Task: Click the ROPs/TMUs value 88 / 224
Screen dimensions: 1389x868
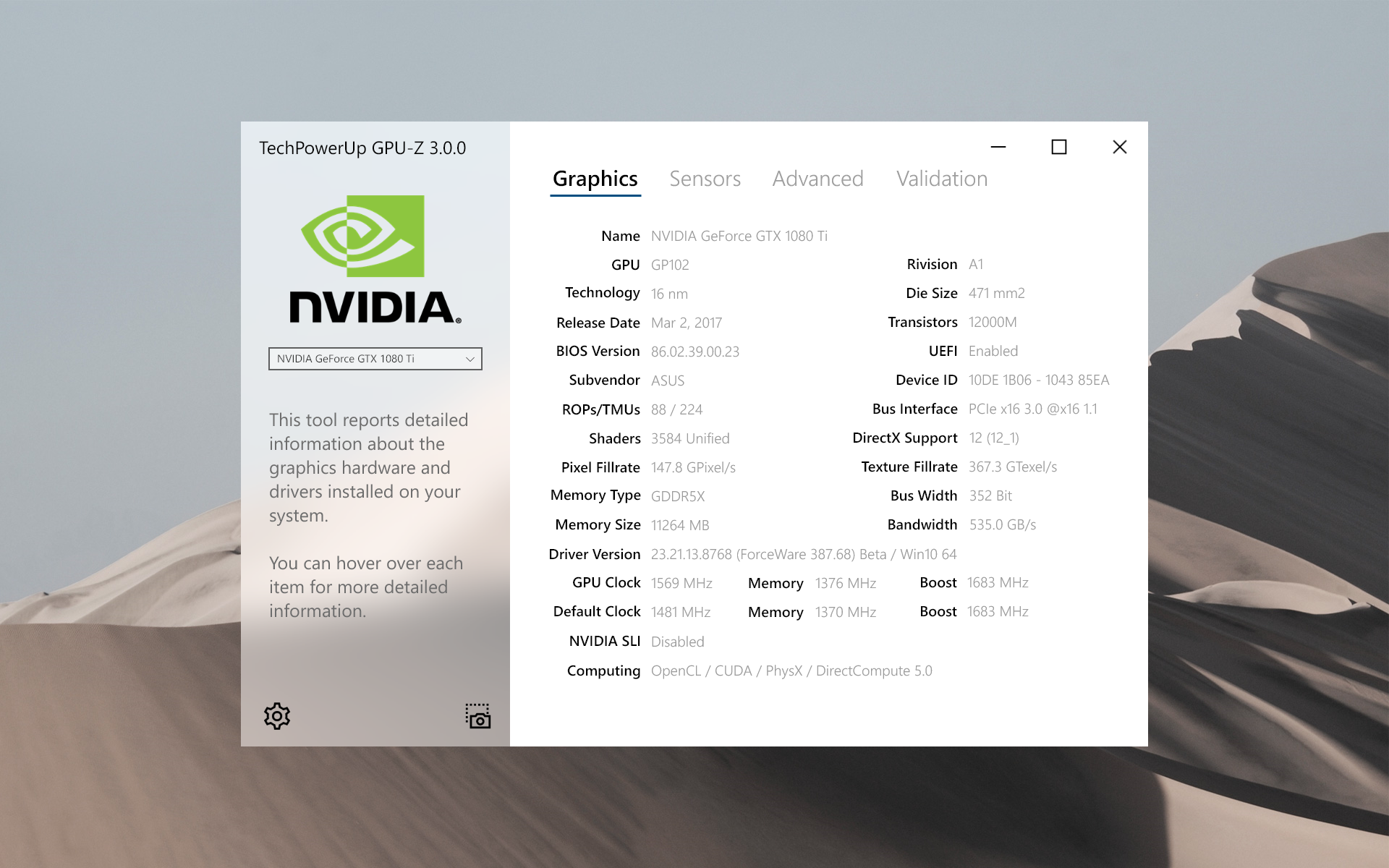Action: click(x=676, y=409)
